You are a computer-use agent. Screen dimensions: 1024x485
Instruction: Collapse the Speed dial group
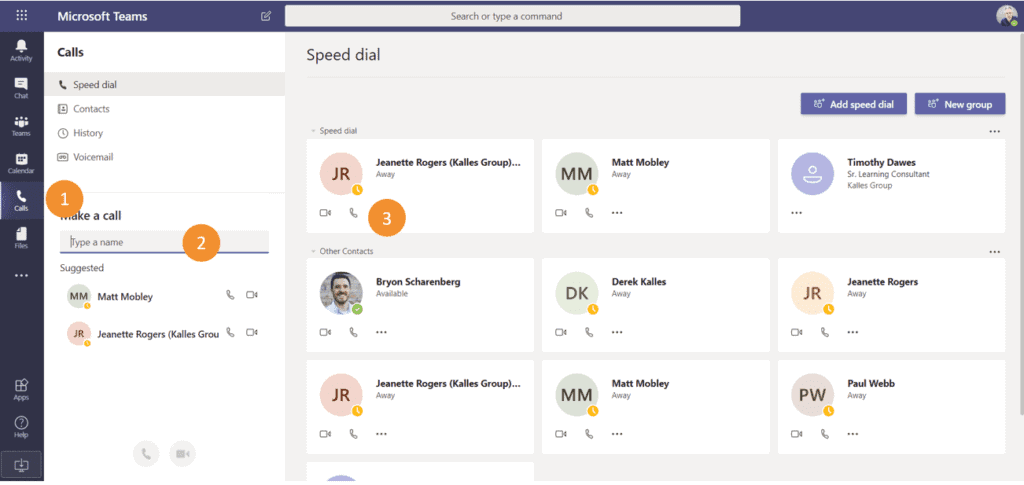point(313,131)
